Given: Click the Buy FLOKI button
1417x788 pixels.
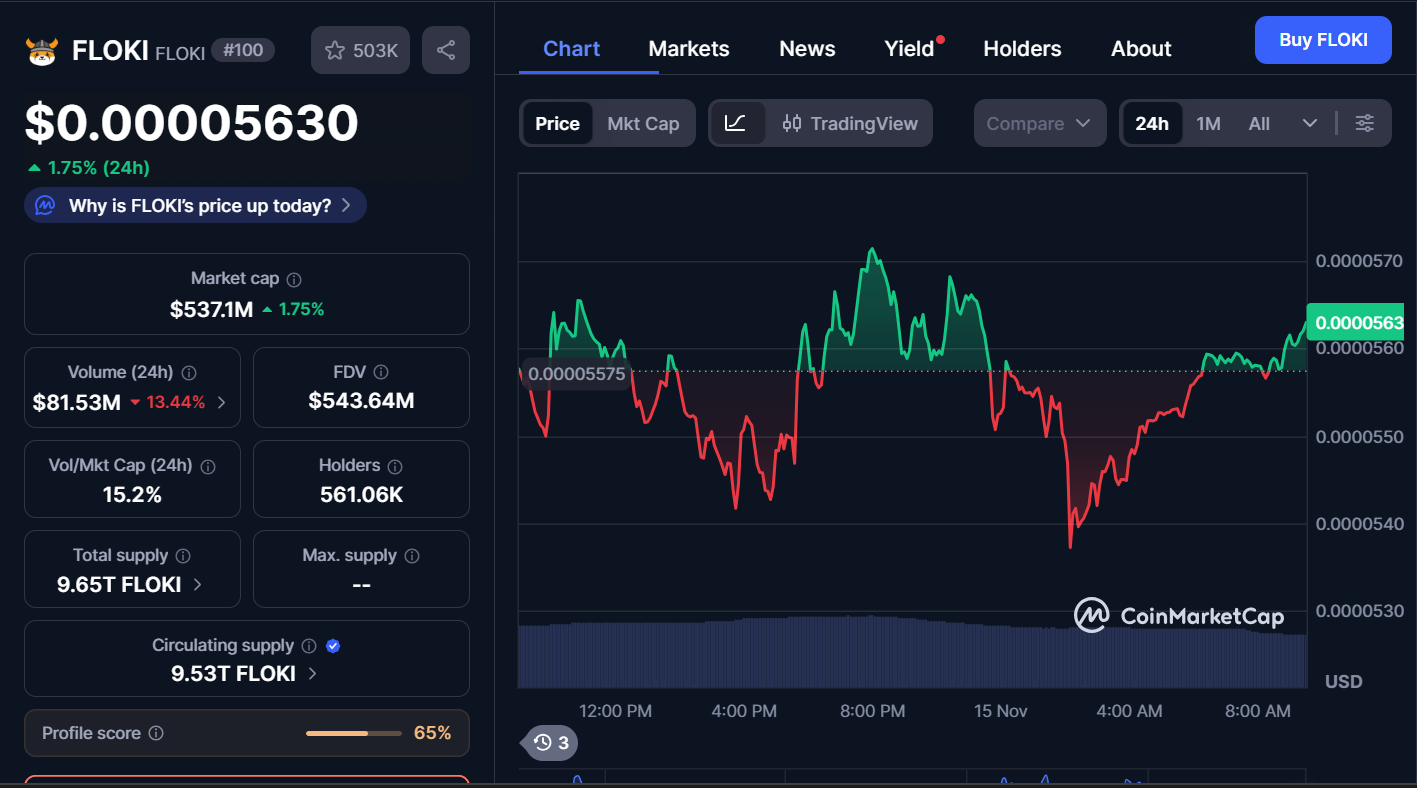Looking at the screenshot, I should [x=1322, y=40].
